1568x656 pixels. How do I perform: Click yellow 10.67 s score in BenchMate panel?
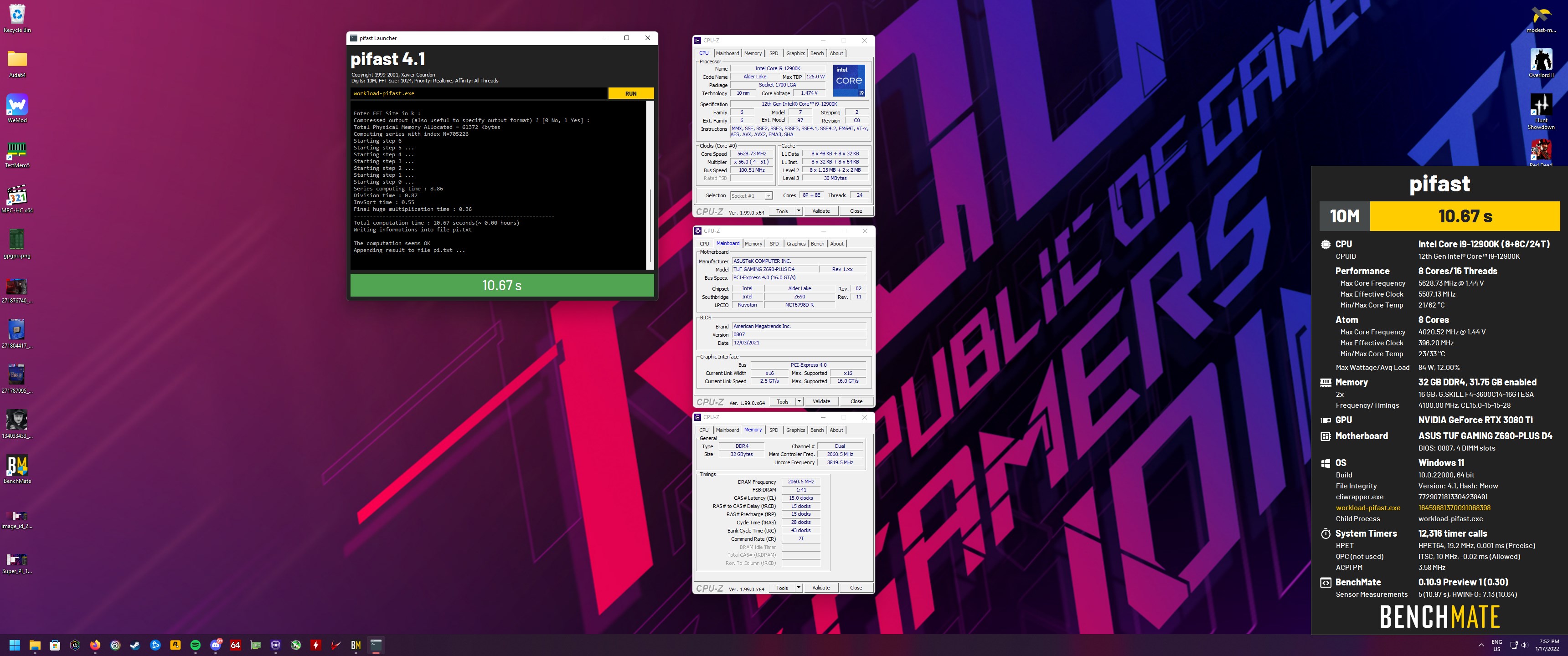[x=1465, y=216]
